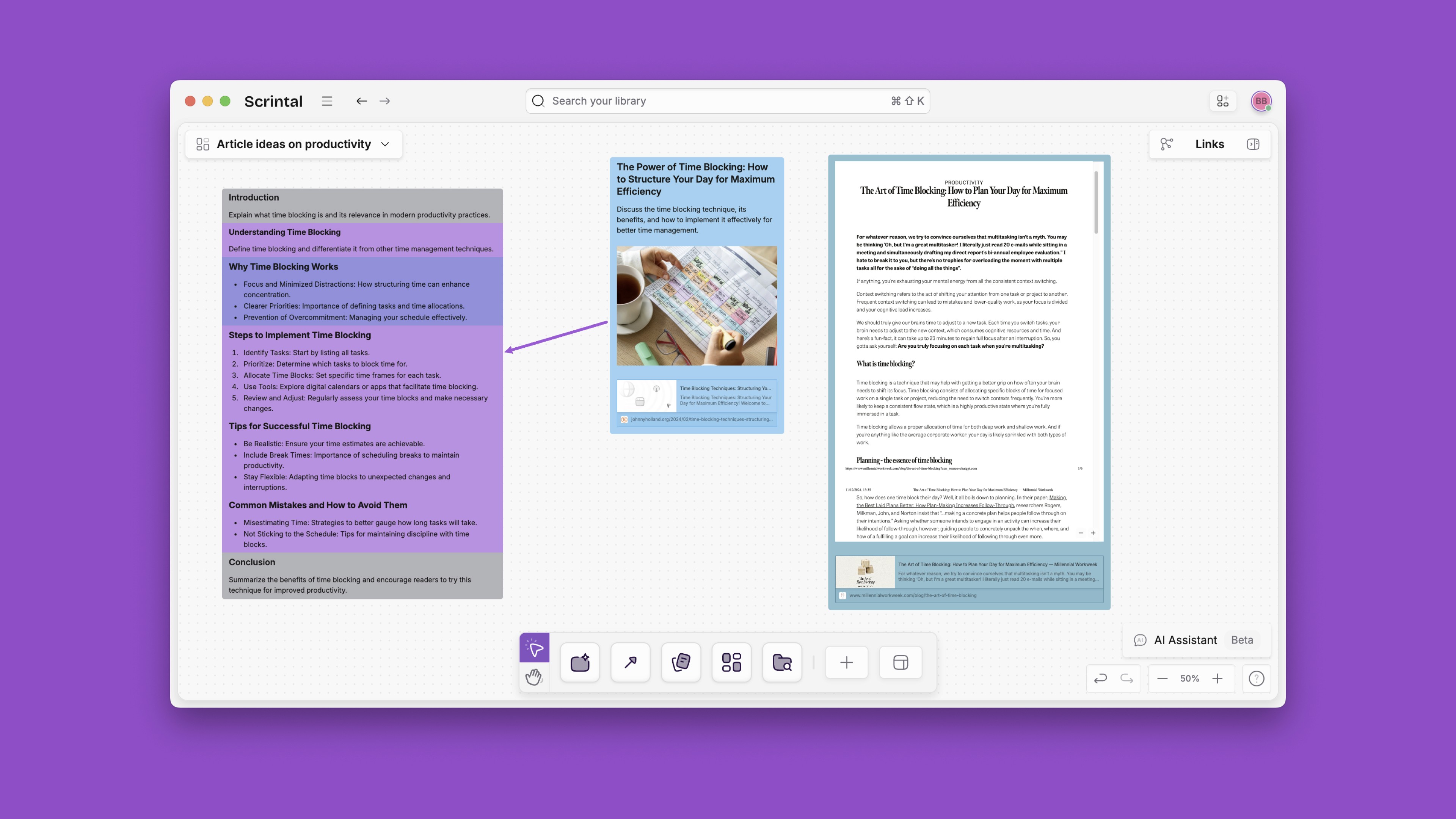Zoom out with the minus button

tap(1162, 678)
